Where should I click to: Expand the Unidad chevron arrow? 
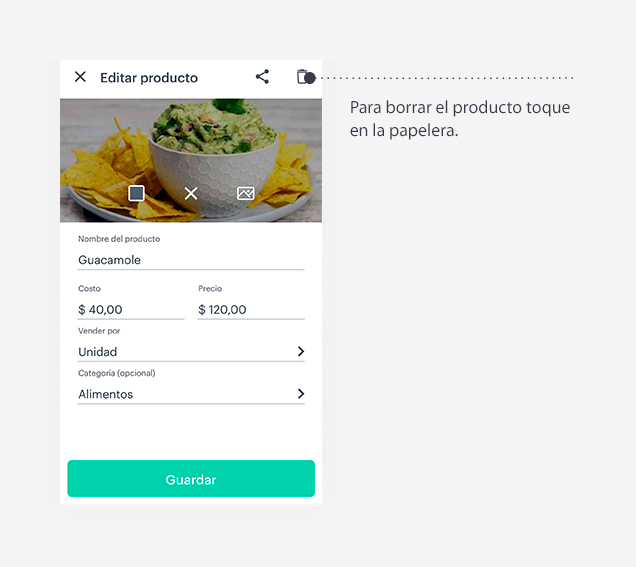click(301, 352)
